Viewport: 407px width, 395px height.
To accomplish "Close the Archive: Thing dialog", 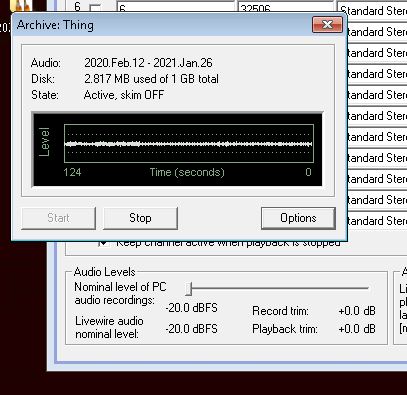I will 327,24.
